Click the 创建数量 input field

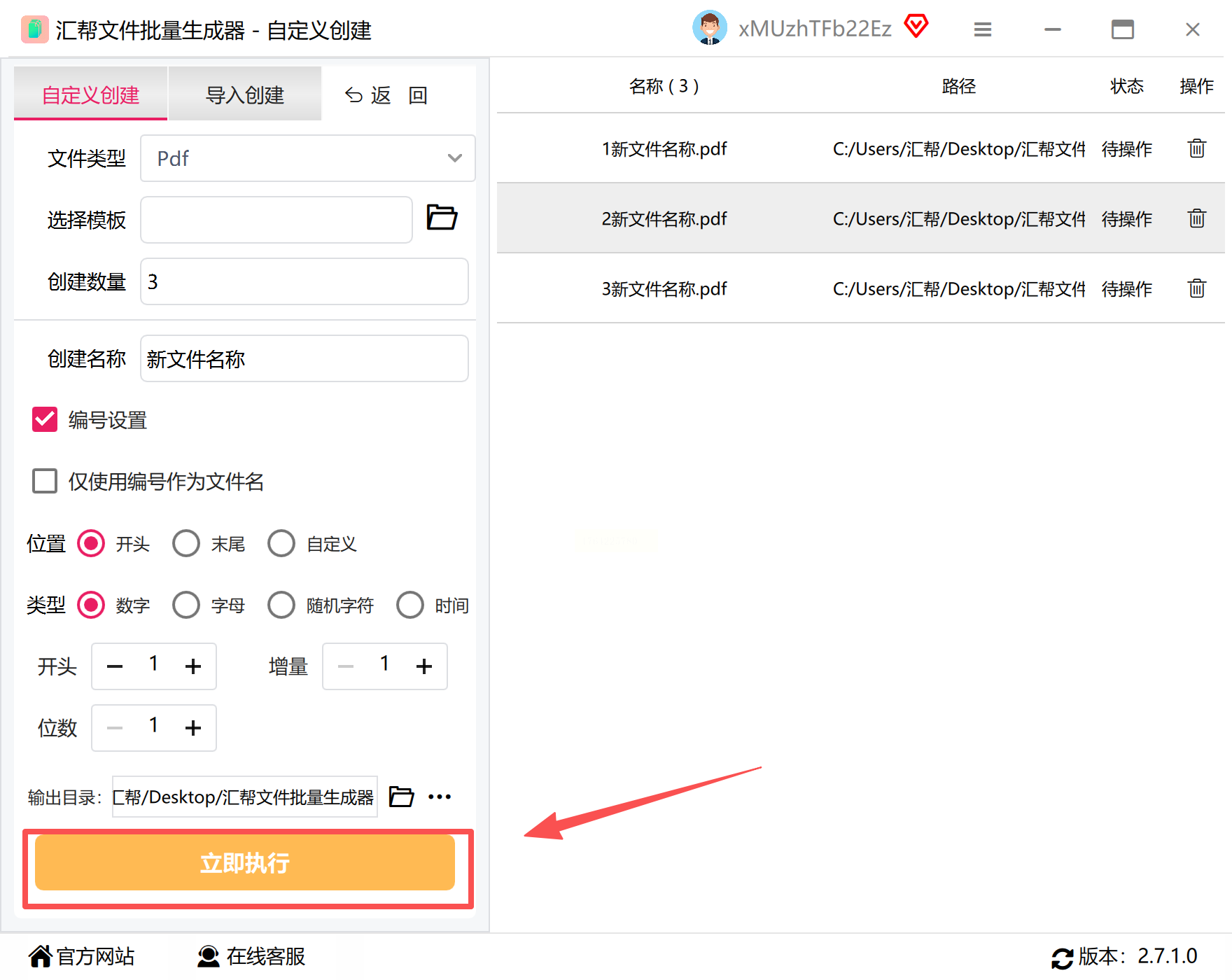click(304, 281)
